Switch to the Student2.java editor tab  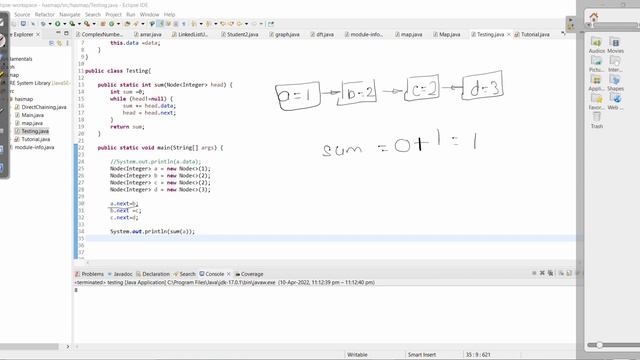[x=240, y=34]
